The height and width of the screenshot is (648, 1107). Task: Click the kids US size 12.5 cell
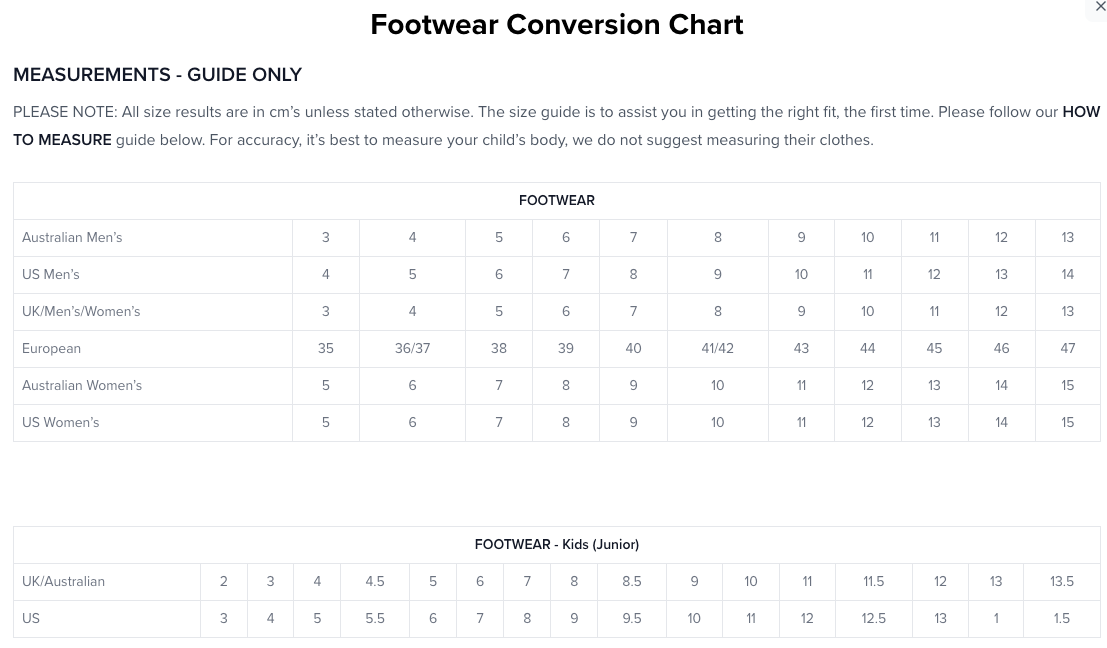(873, 619)
